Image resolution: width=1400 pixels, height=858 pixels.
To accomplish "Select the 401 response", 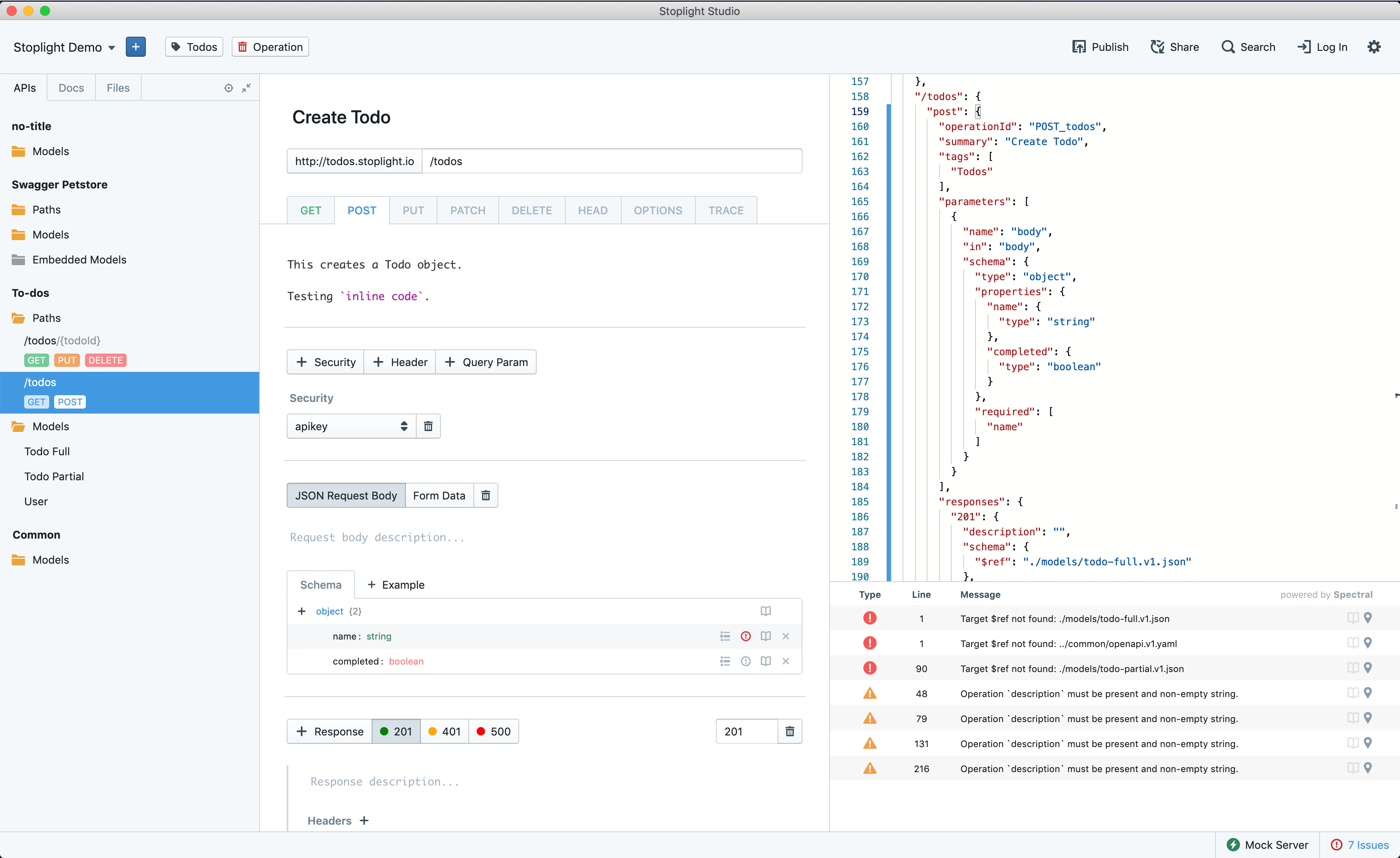I will pos(444,731).
